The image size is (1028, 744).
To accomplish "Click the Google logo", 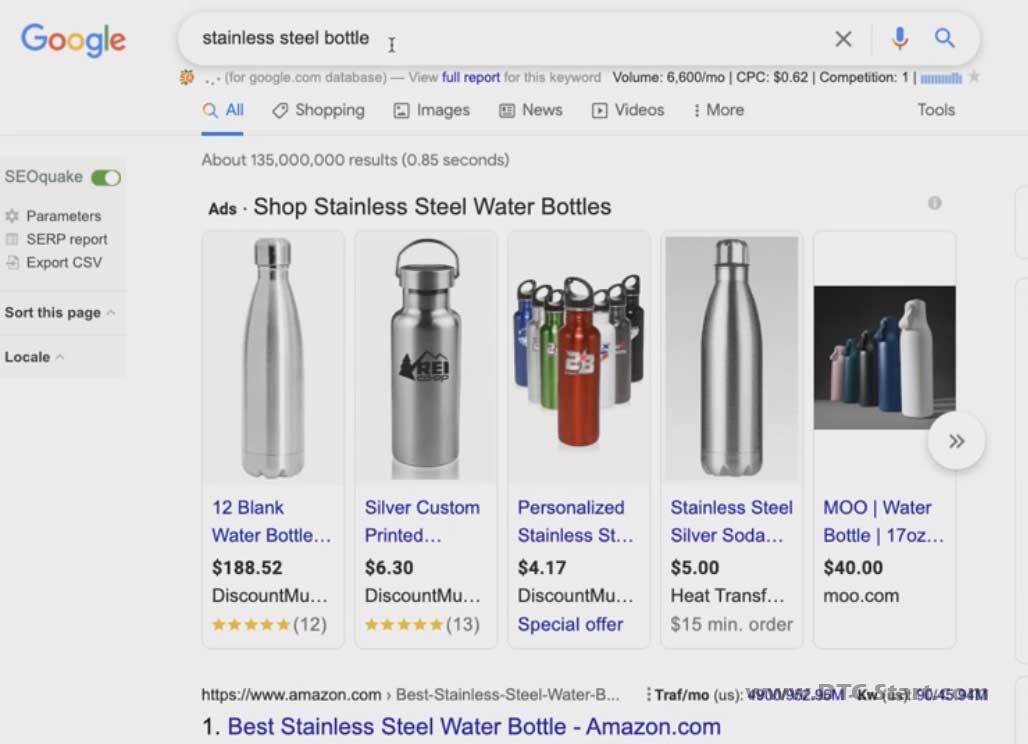I will (73, 39).
